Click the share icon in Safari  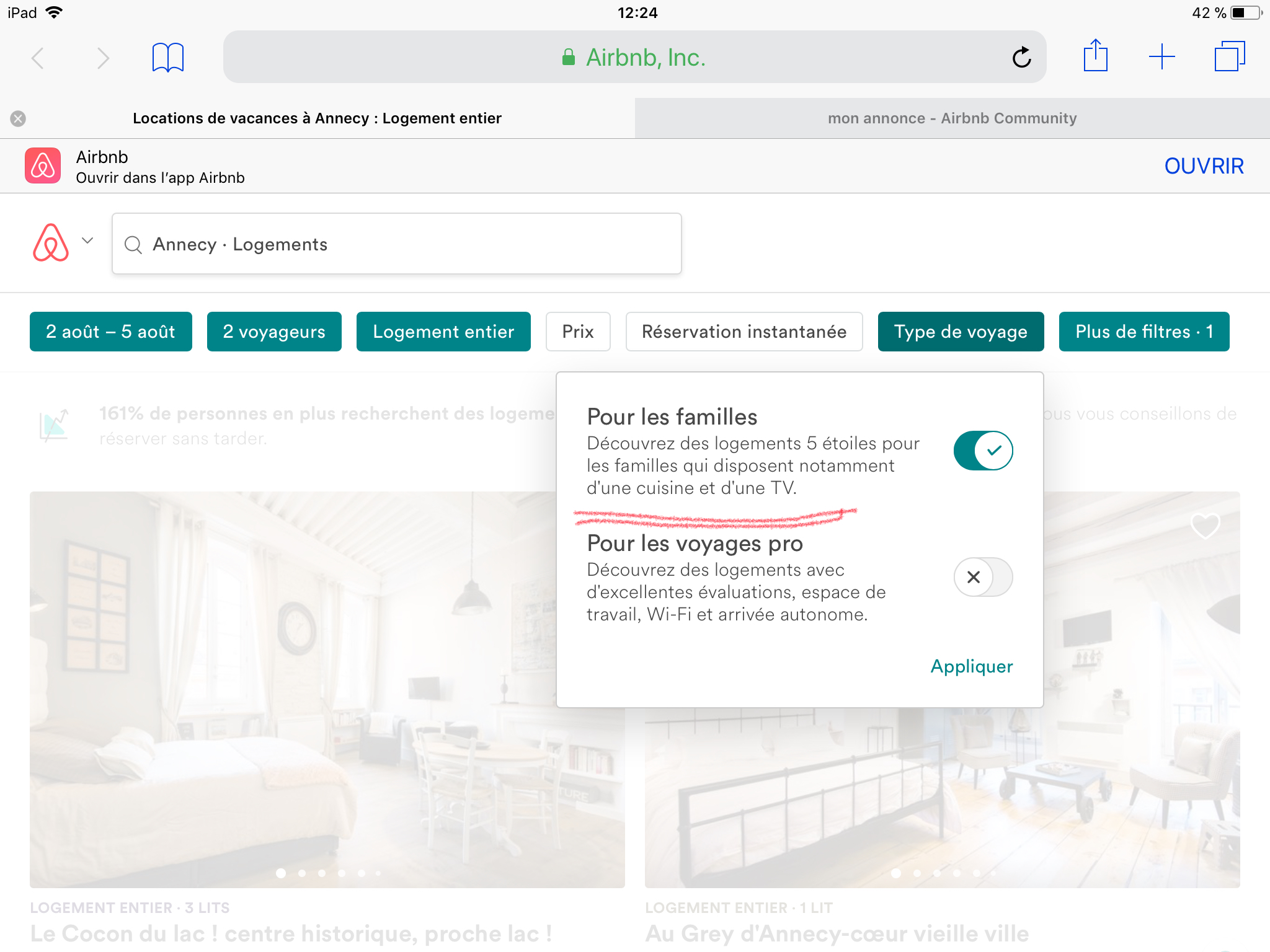click(x=1096, y=56)
